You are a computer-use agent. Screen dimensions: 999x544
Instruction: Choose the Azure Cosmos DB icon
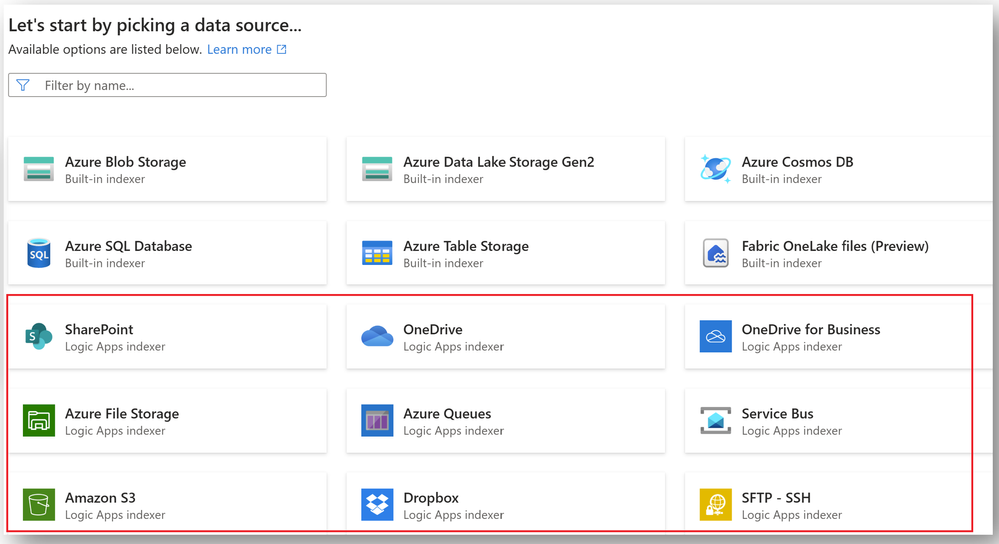[715, 169]
